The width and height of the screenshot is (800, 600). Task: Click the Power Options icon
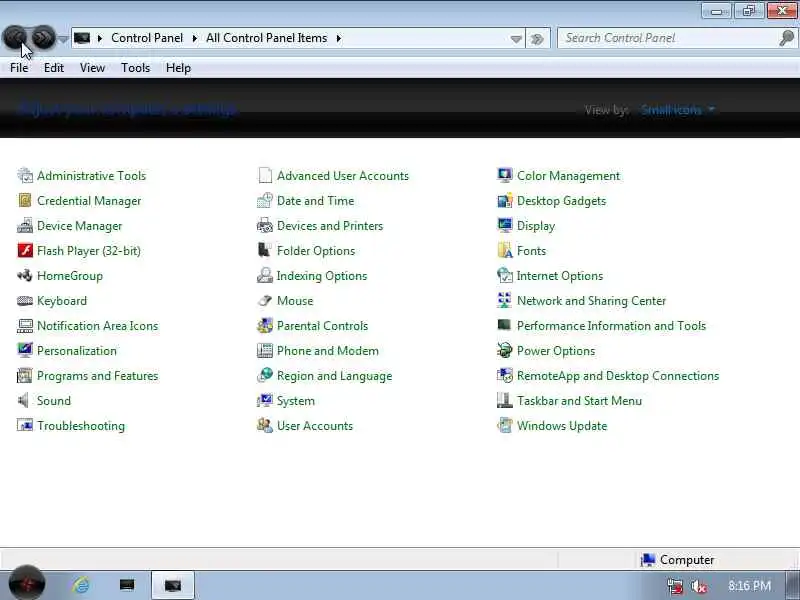point(505,351)
